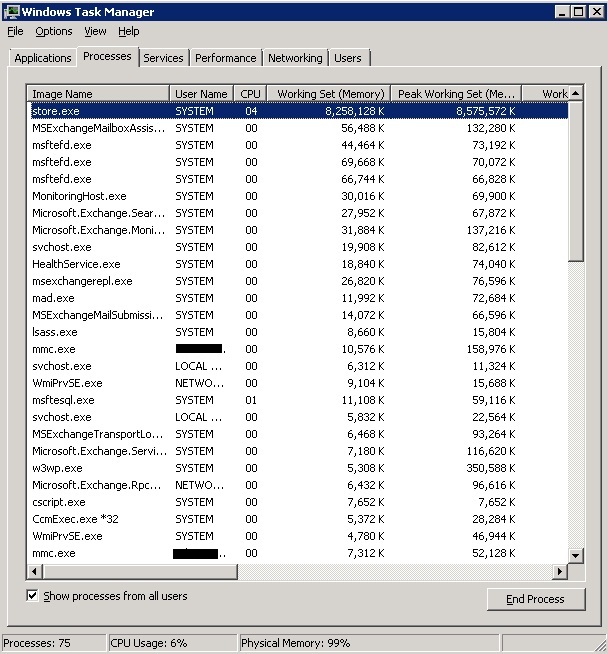
Task: Select mmc.exe with 10,576 K working set
Action: tap(299, 349)
